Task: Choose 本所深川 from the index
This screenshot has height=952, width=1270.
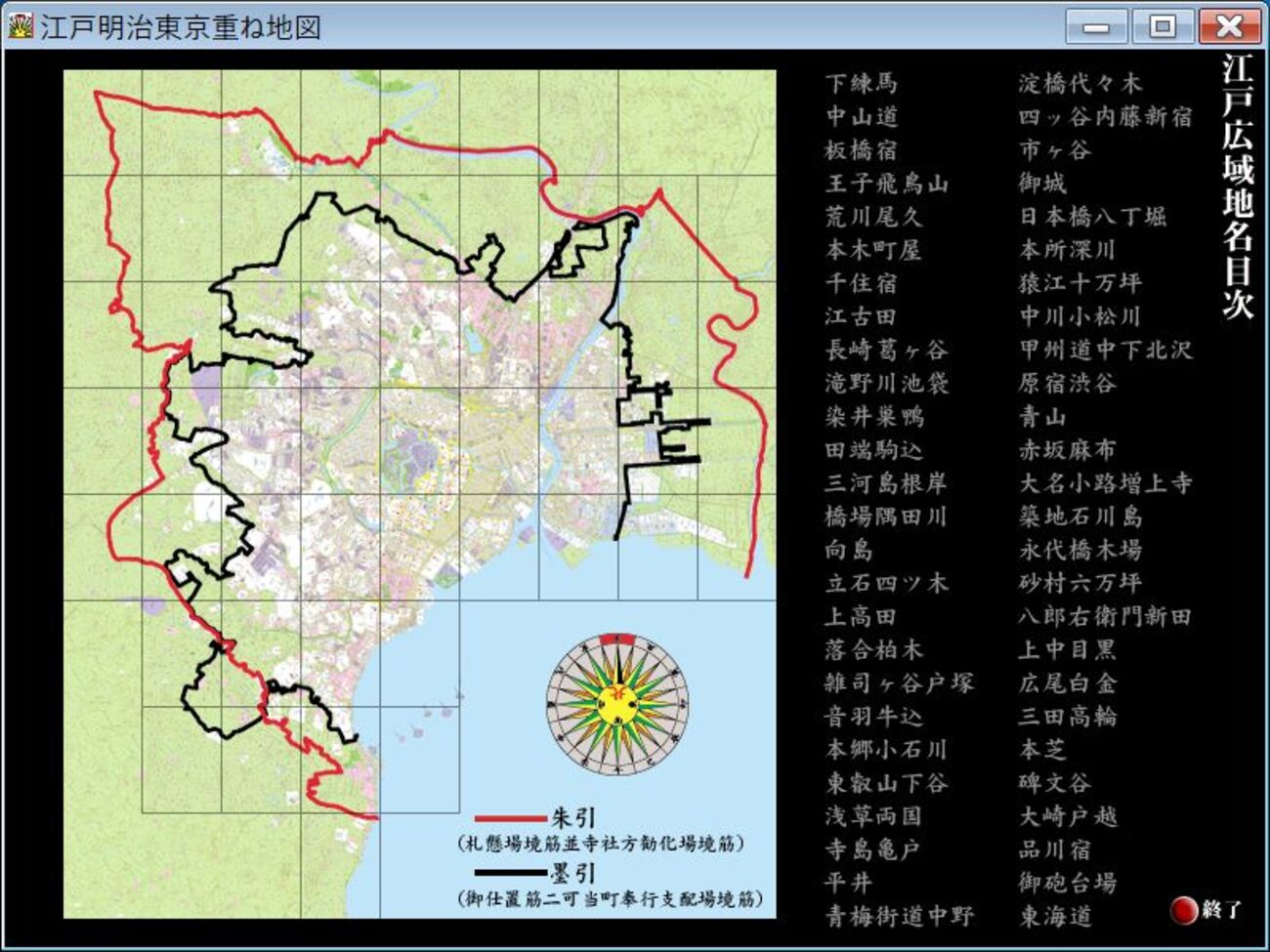Action: (1068, 249)
